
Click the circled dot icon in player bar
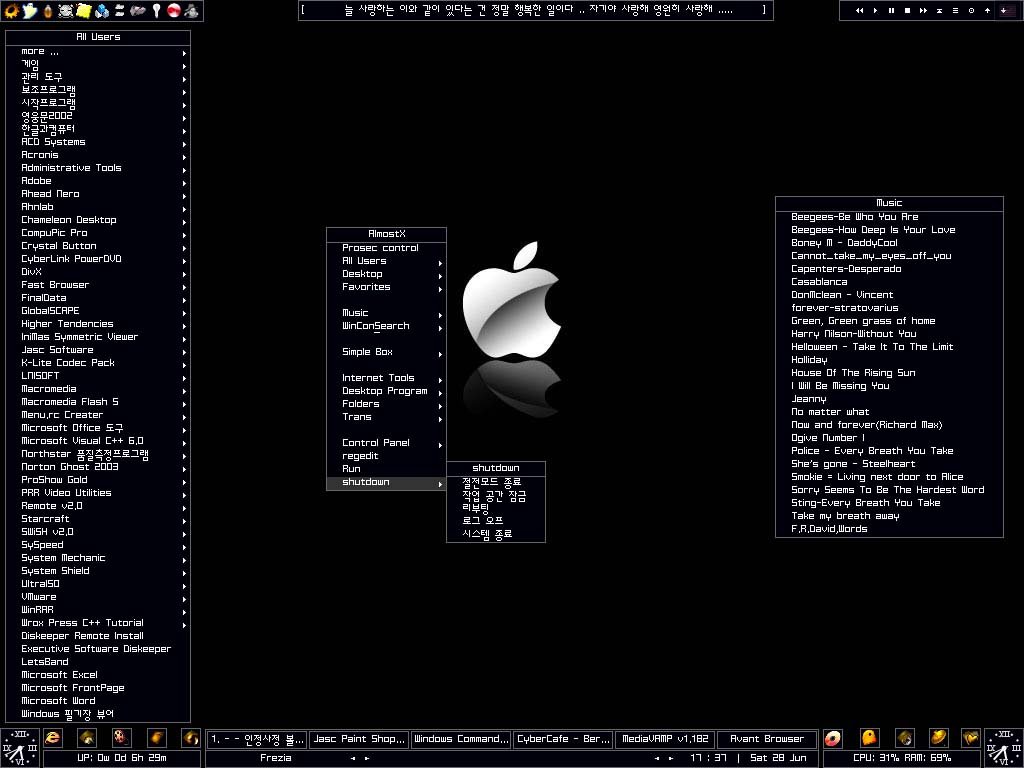971,10
